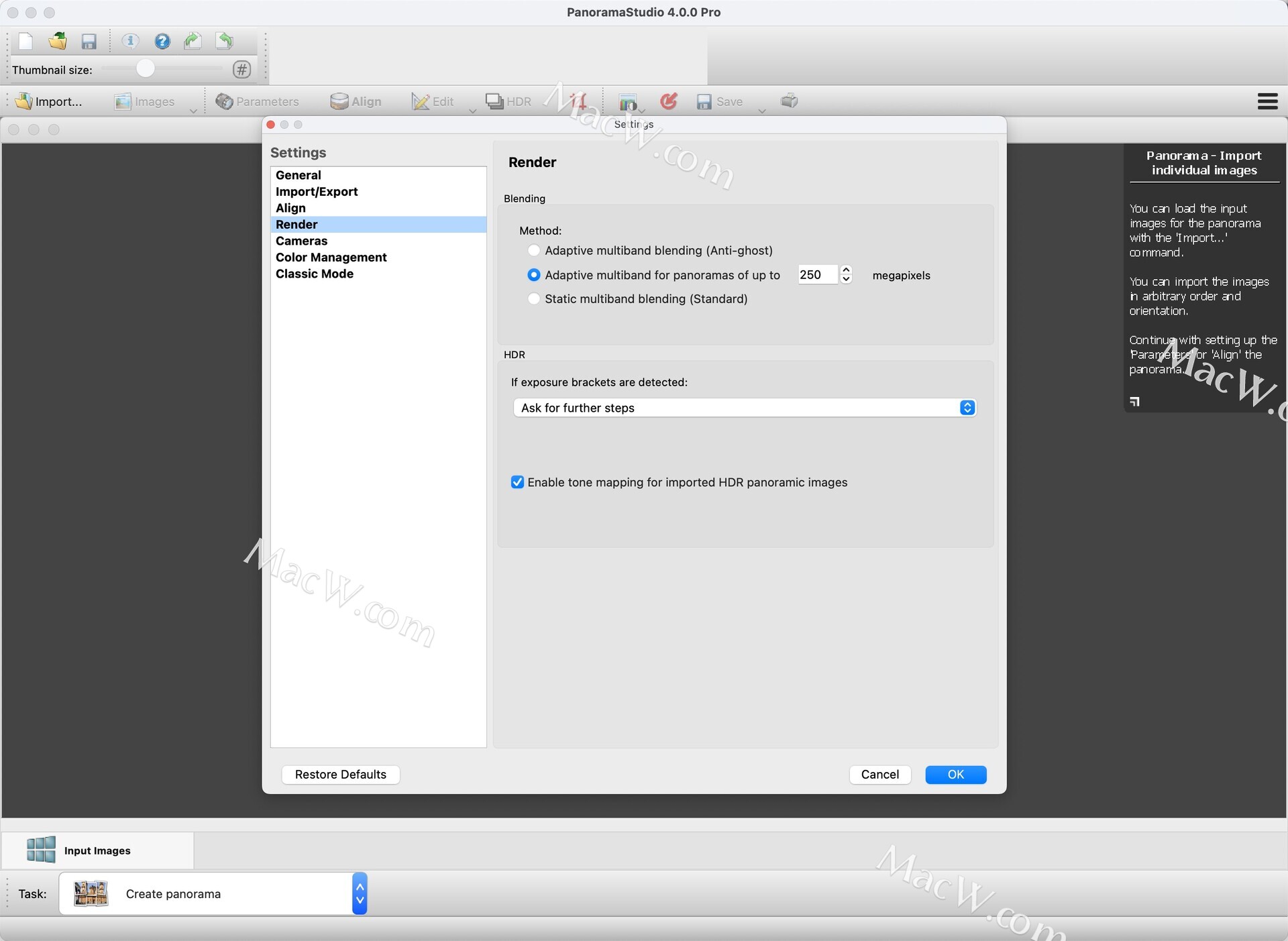
Task: Open Parameters with the lens icon
Action: (257, 101)
